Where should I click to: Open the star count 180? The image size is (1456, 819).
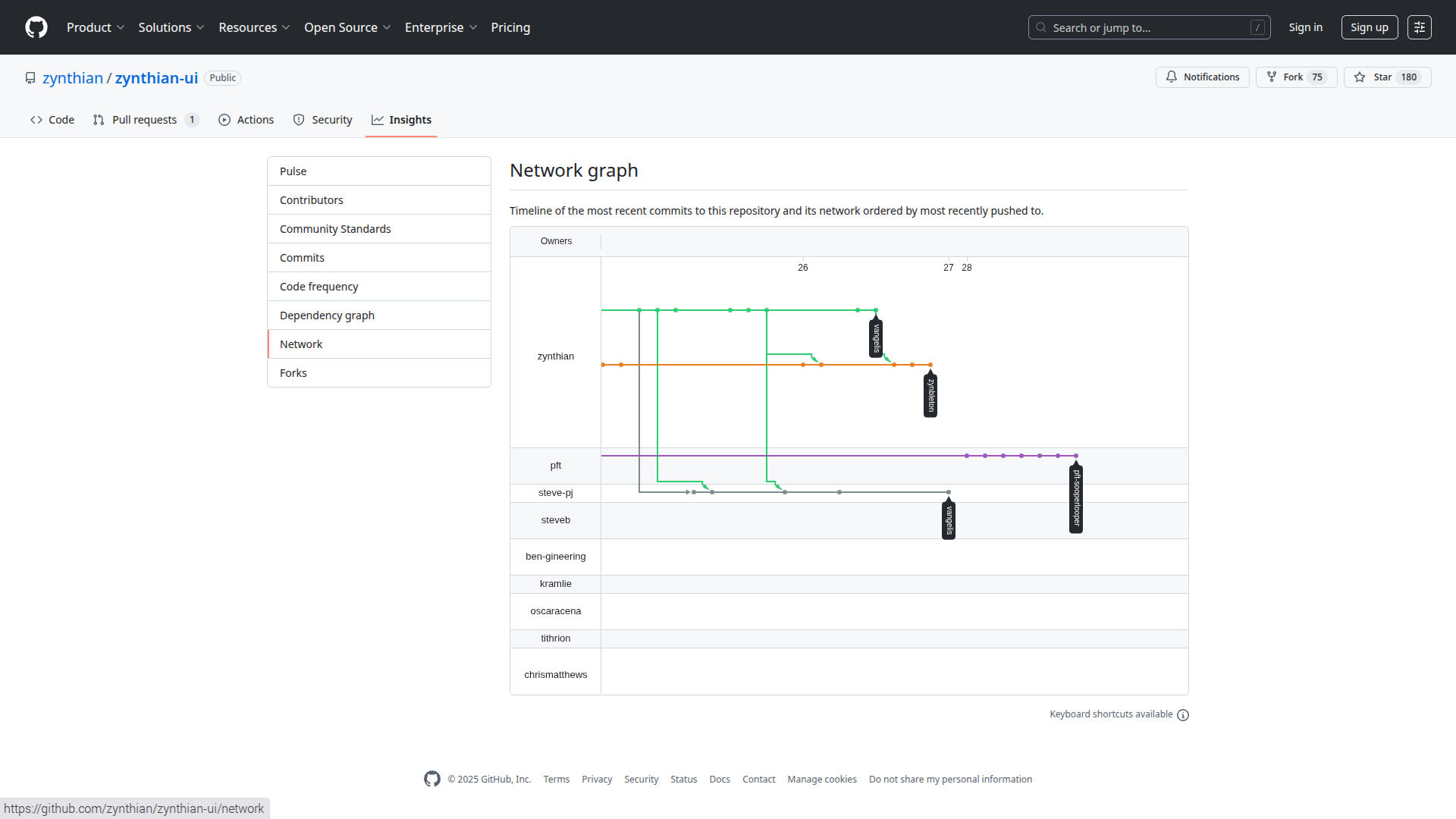click(1409, 77)
